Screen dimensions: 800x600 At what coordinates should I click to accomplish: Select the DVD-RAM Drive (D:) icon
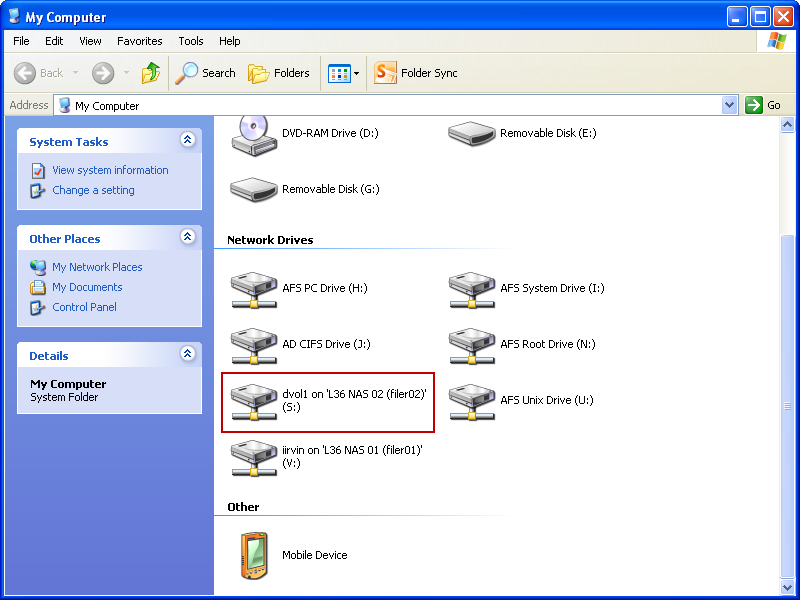click(x=254, y=135)
